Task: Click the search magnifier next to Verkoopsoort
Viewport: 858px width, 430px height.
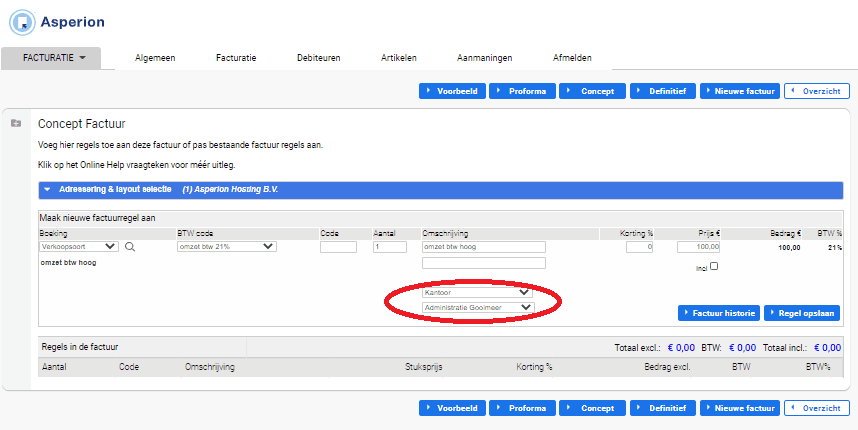Action: pos(130,247)
